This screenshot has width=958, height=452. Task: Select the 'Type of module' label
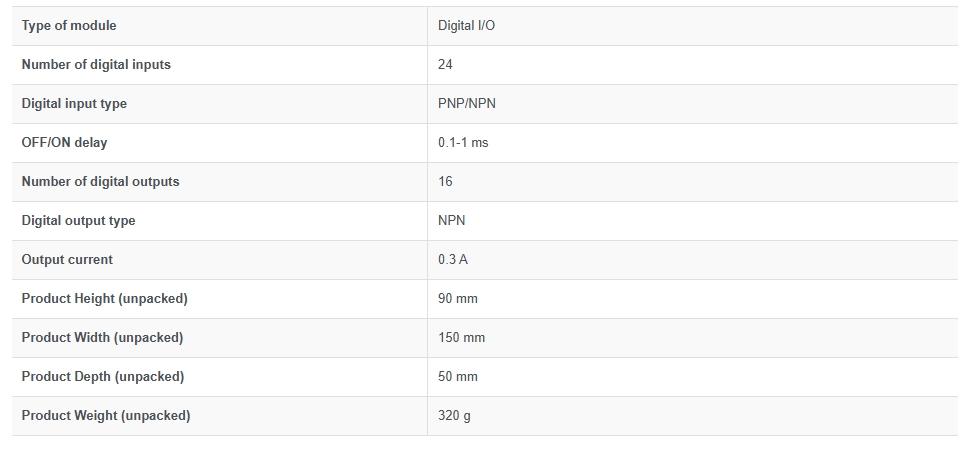(69, 26)
